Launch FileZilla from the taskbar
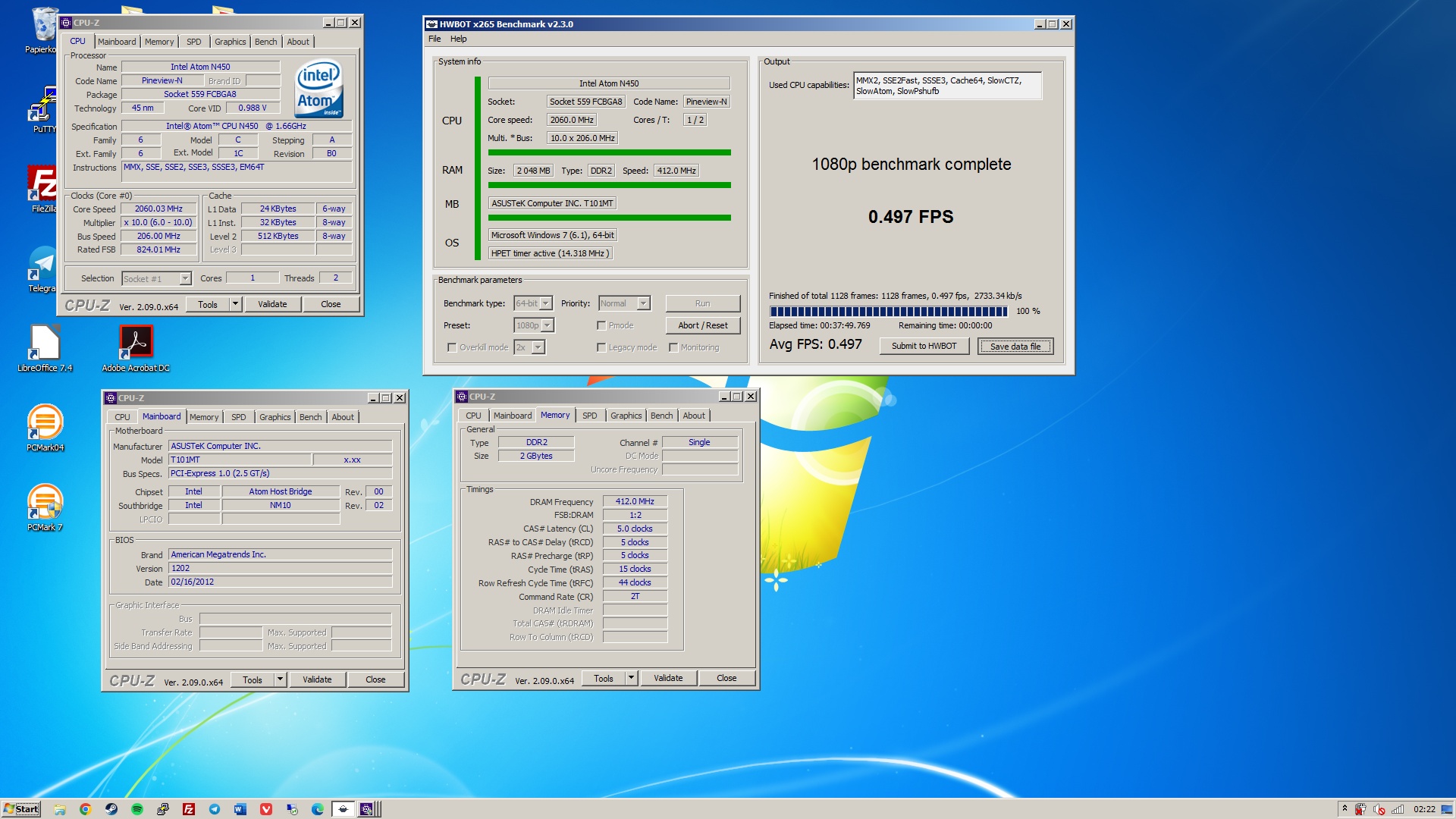1456x819 pixels. coord(188,809)
